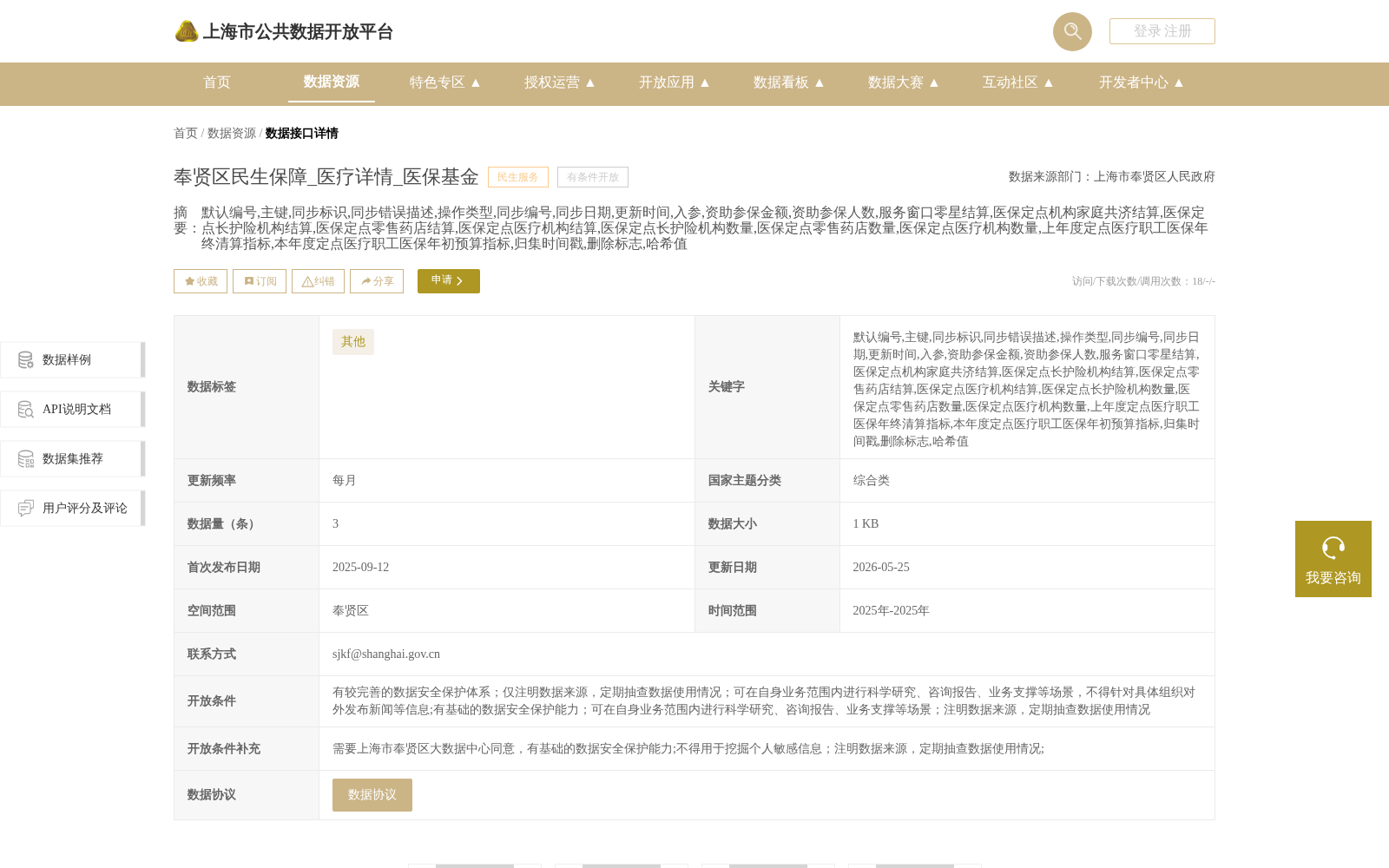Click the 申请 button

(x=449, y=281)
